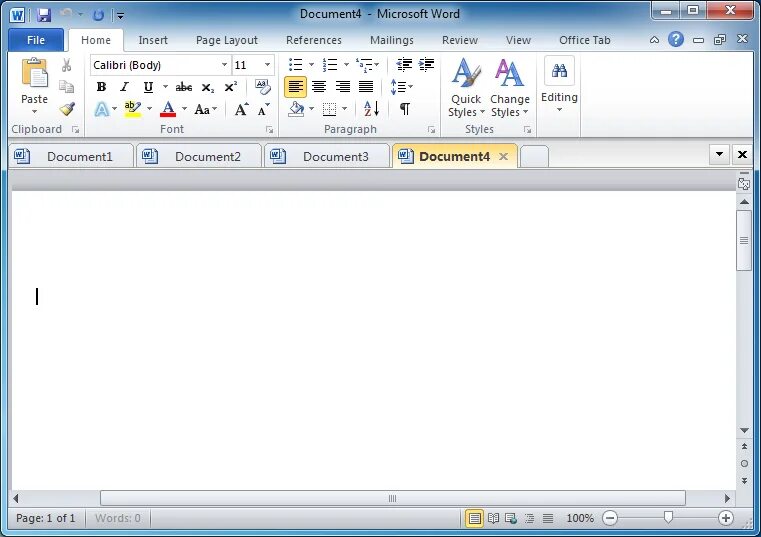761x537 pixels.
Task: Click the Grow Font icon
Action: (x=241, y=109)
